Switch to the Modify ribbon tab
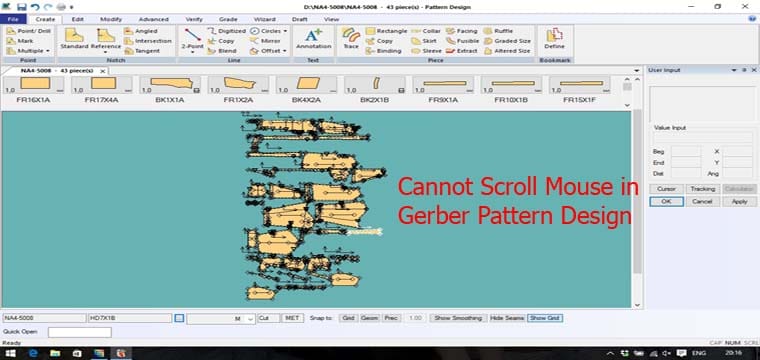Viewport: 760px width, 360px height. [111, 19]
